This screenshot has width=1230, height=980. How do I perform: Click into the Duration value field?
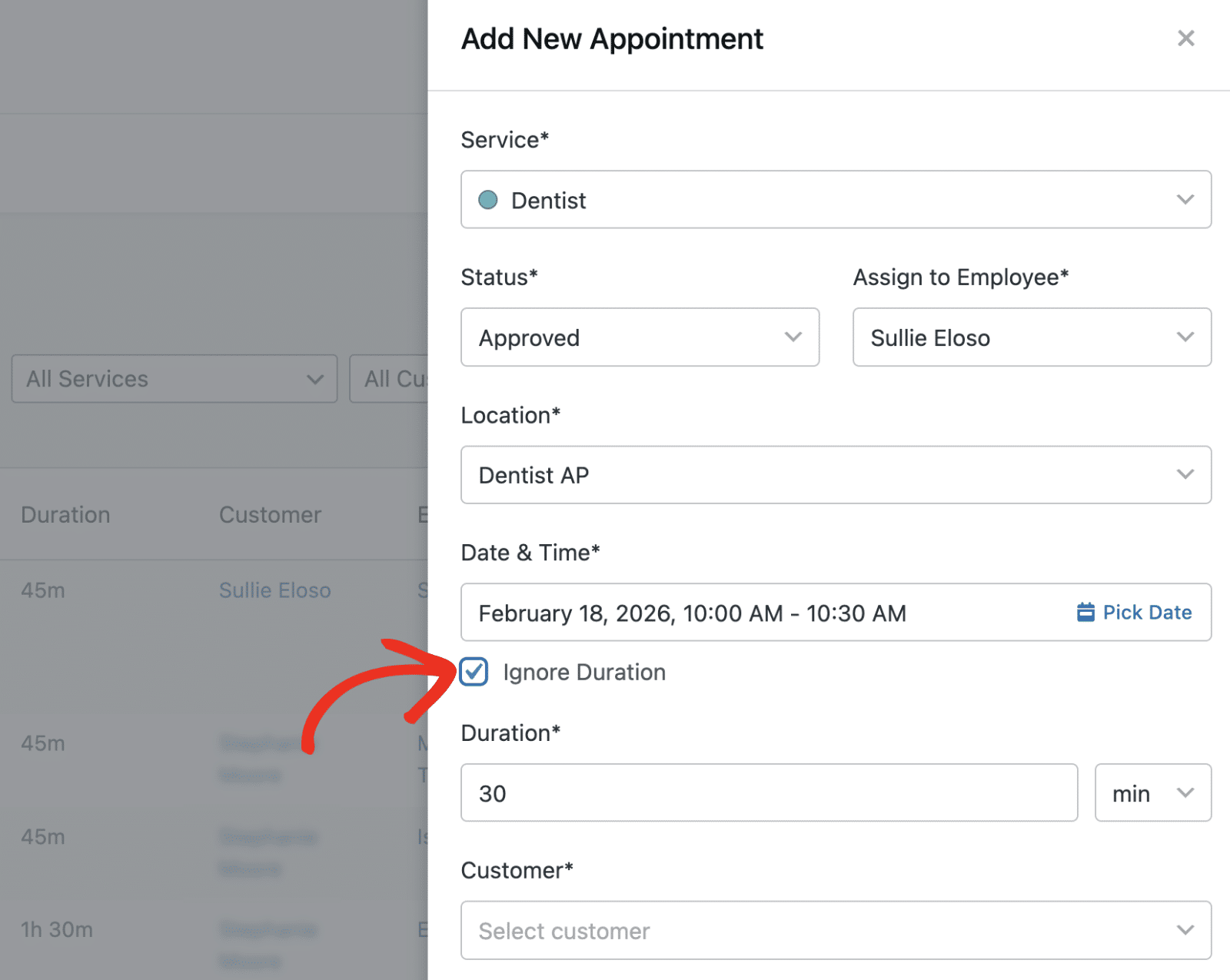[769, 792]
